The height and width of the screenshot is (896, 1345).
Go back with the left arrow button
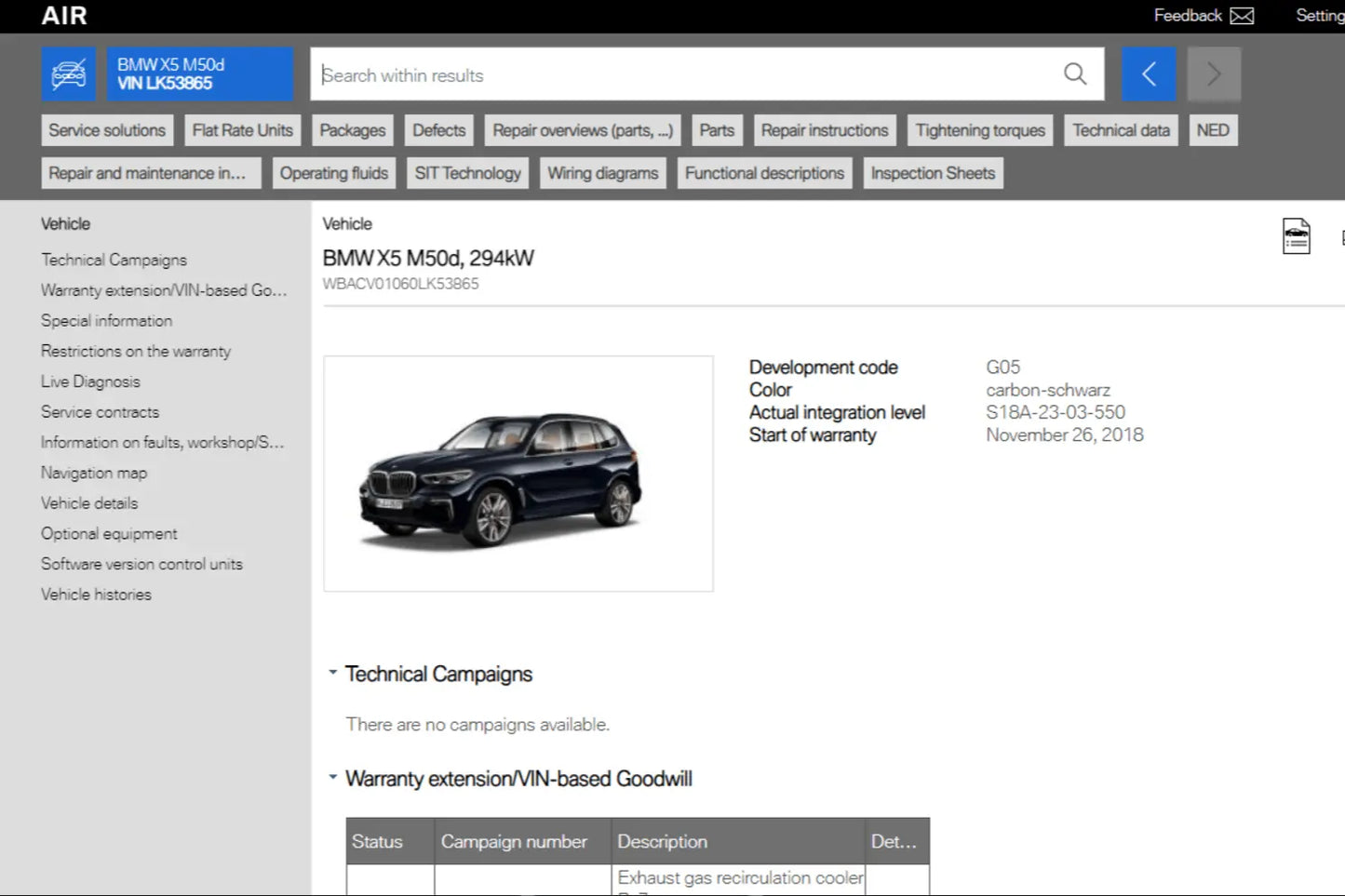pos(1149,74)
